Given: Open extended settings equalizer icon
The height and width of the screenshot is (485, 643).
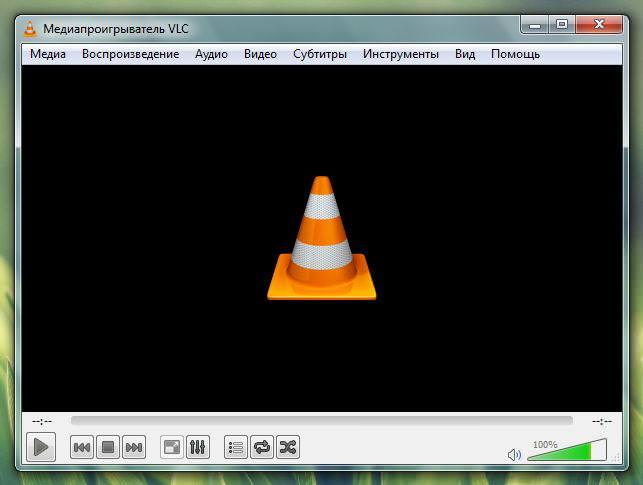Looking at the screenshot, I should point(198,447).
